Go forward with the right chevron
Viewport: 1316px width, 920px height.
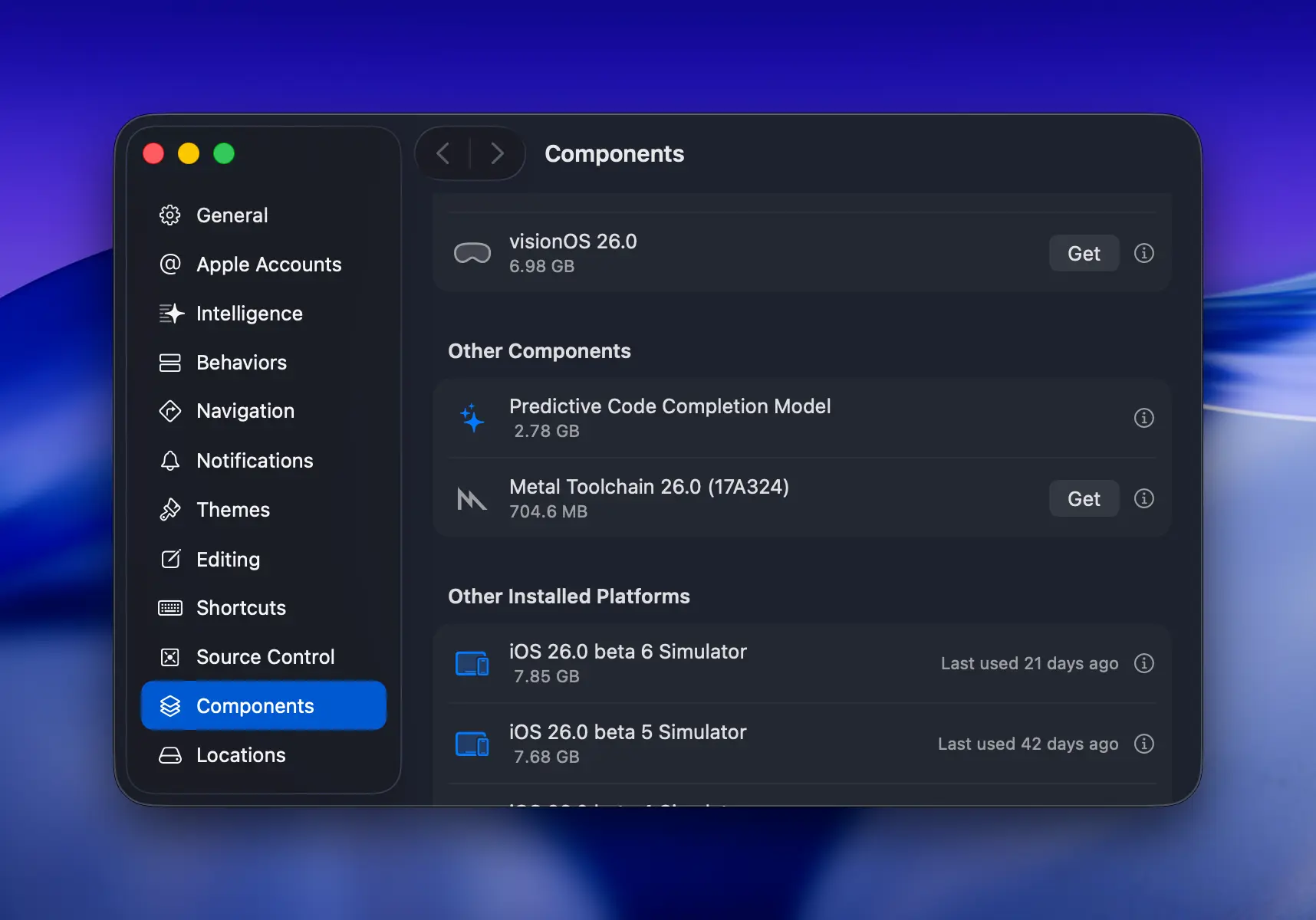pos(497,153)
